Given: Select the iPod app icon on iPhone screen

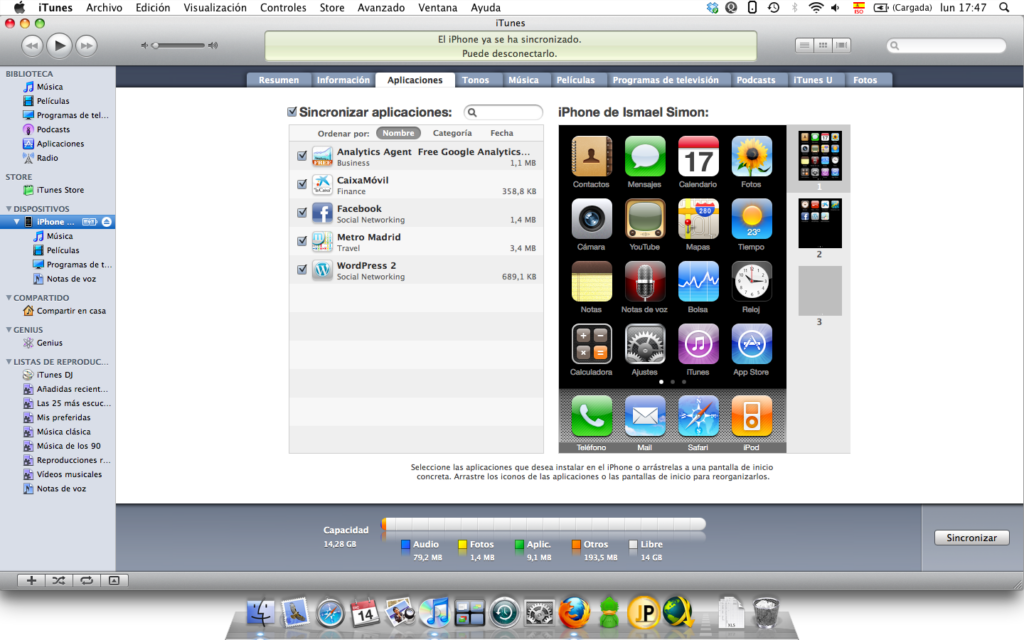Looking at the screenshot, I should coord(751,416).
